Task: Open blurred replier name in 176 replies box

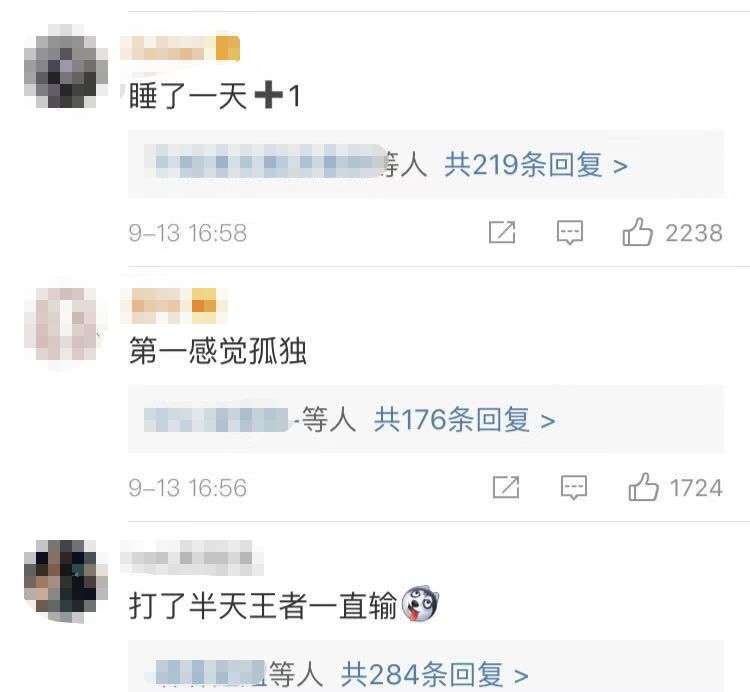Action: point(217,420)
